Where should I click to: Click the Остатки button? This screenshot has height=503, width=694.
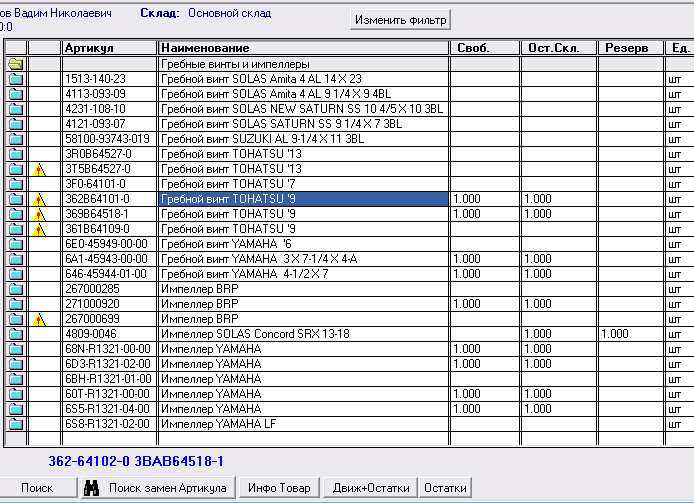tap(445, 488)
